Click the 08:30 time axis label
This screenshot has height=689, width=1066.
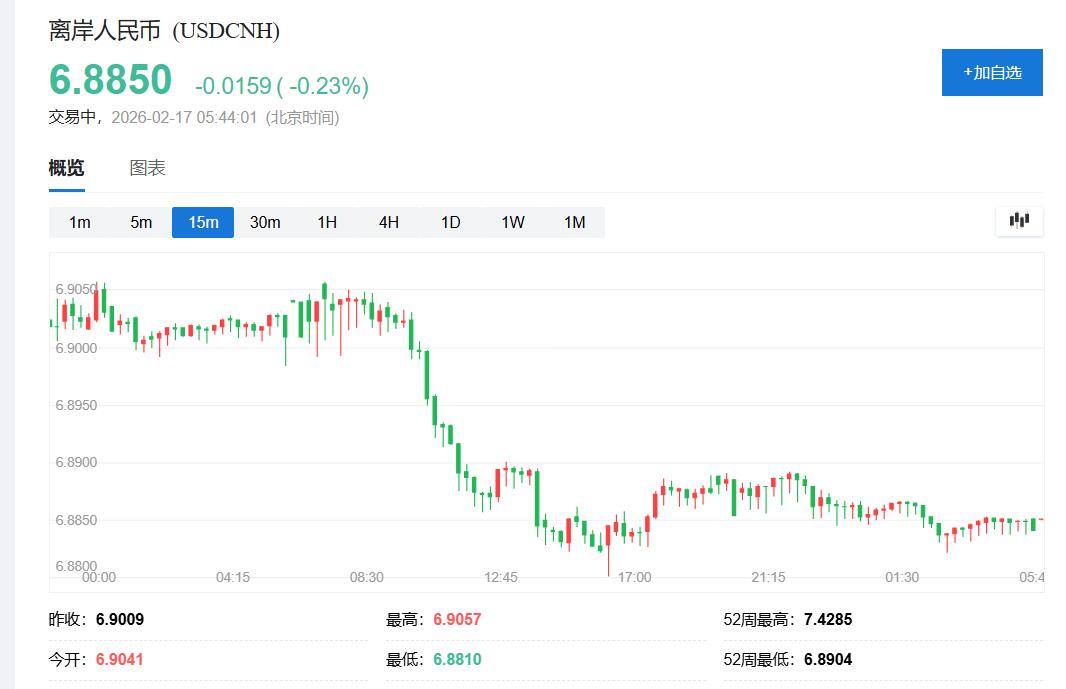[366, 577]
